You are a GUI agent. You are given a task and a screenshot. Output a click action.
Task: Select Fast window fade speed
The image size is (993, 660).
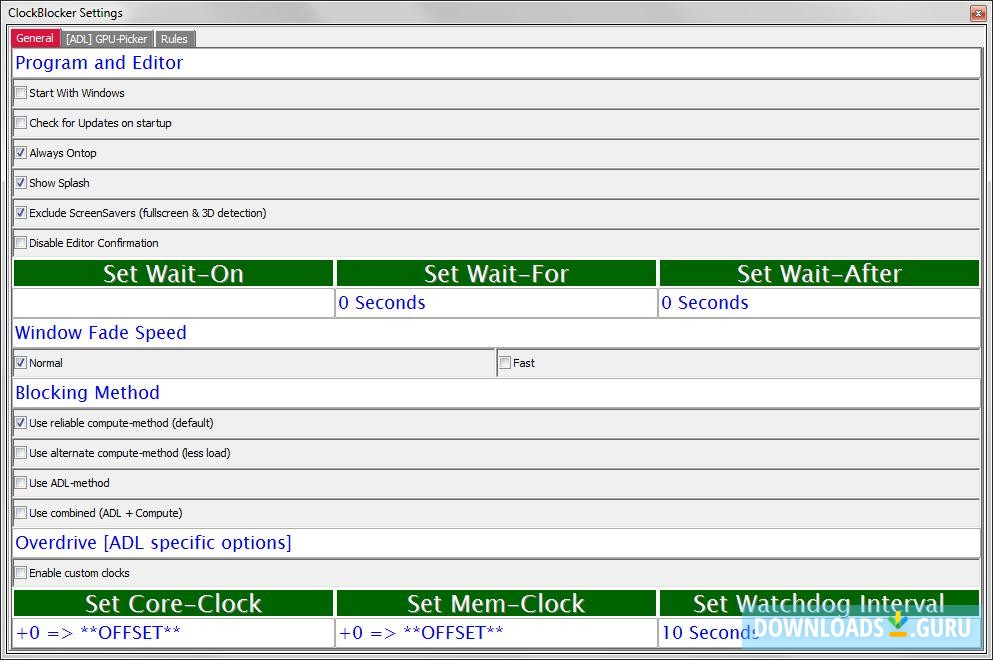coord(505,363)
